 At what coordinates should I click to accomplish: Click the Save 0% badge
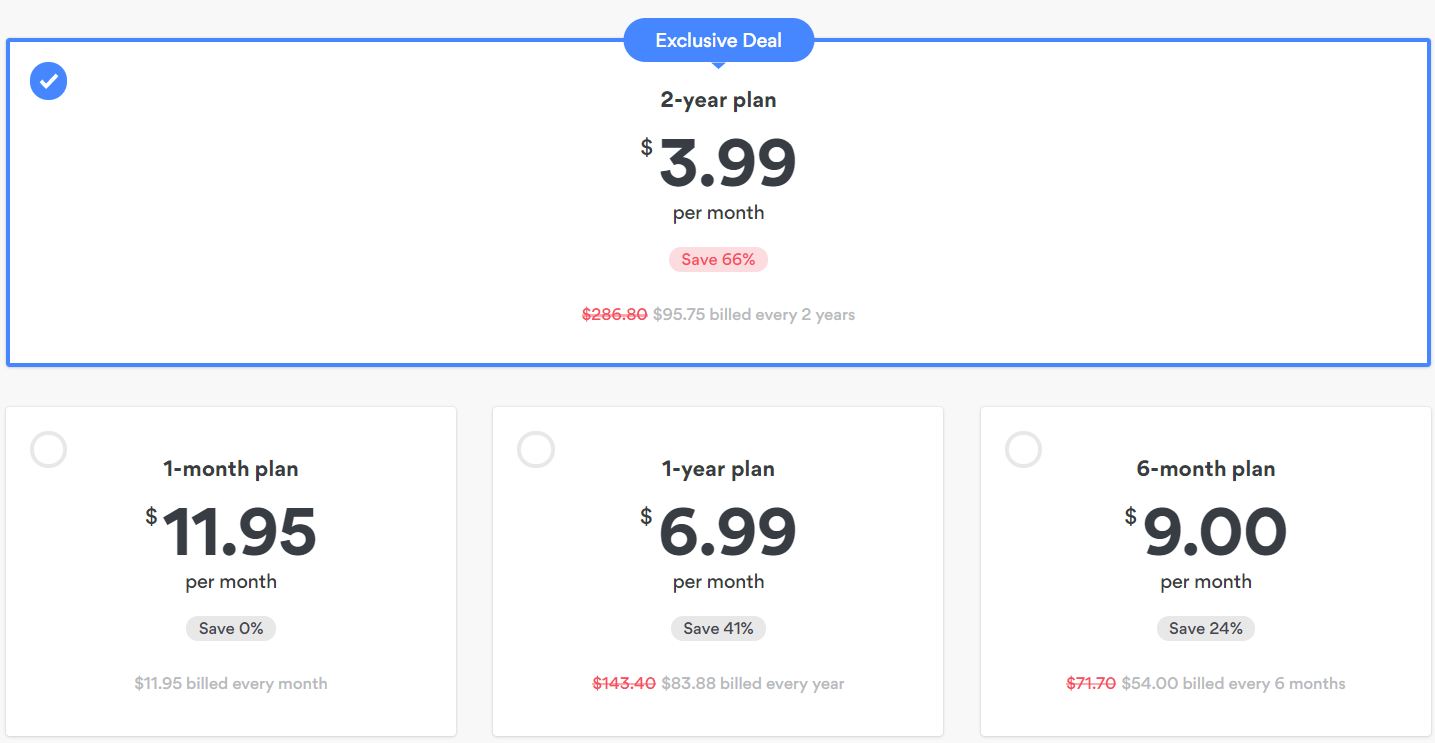231,629
